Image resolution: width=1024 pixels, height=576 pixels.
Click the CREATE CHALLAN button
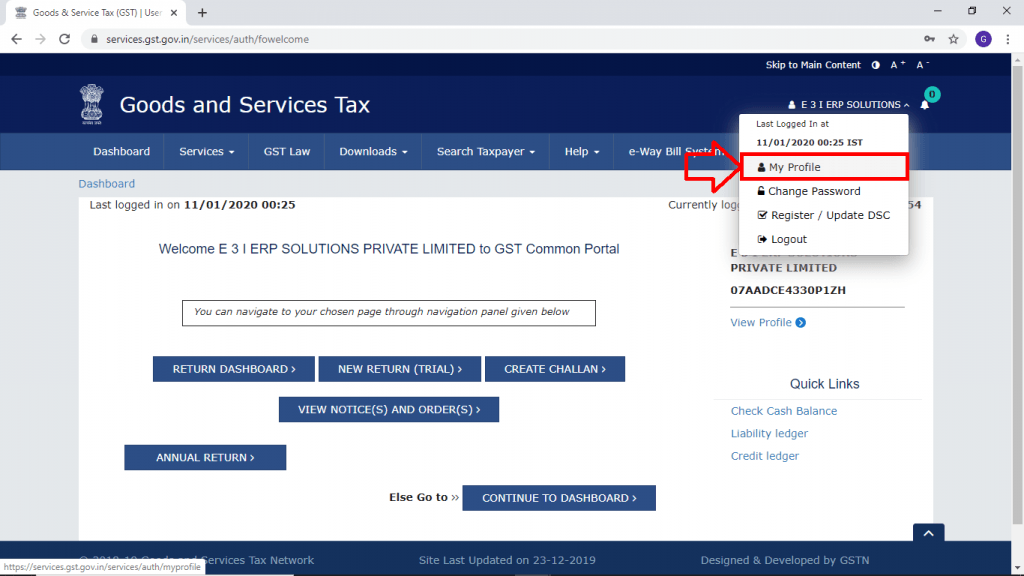click(x=555, y=369)
